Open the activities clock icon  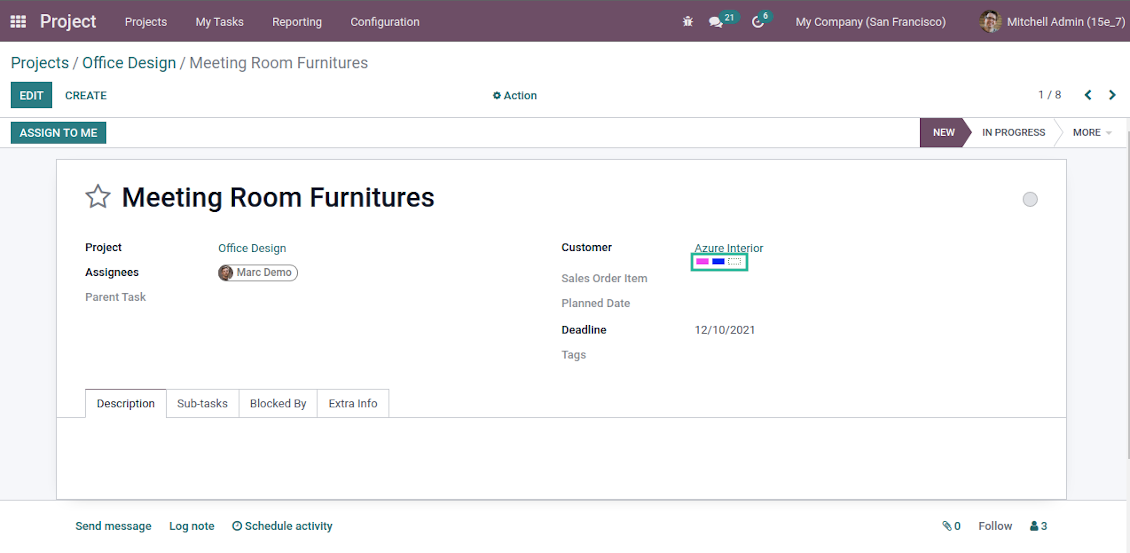coord(758,22)
